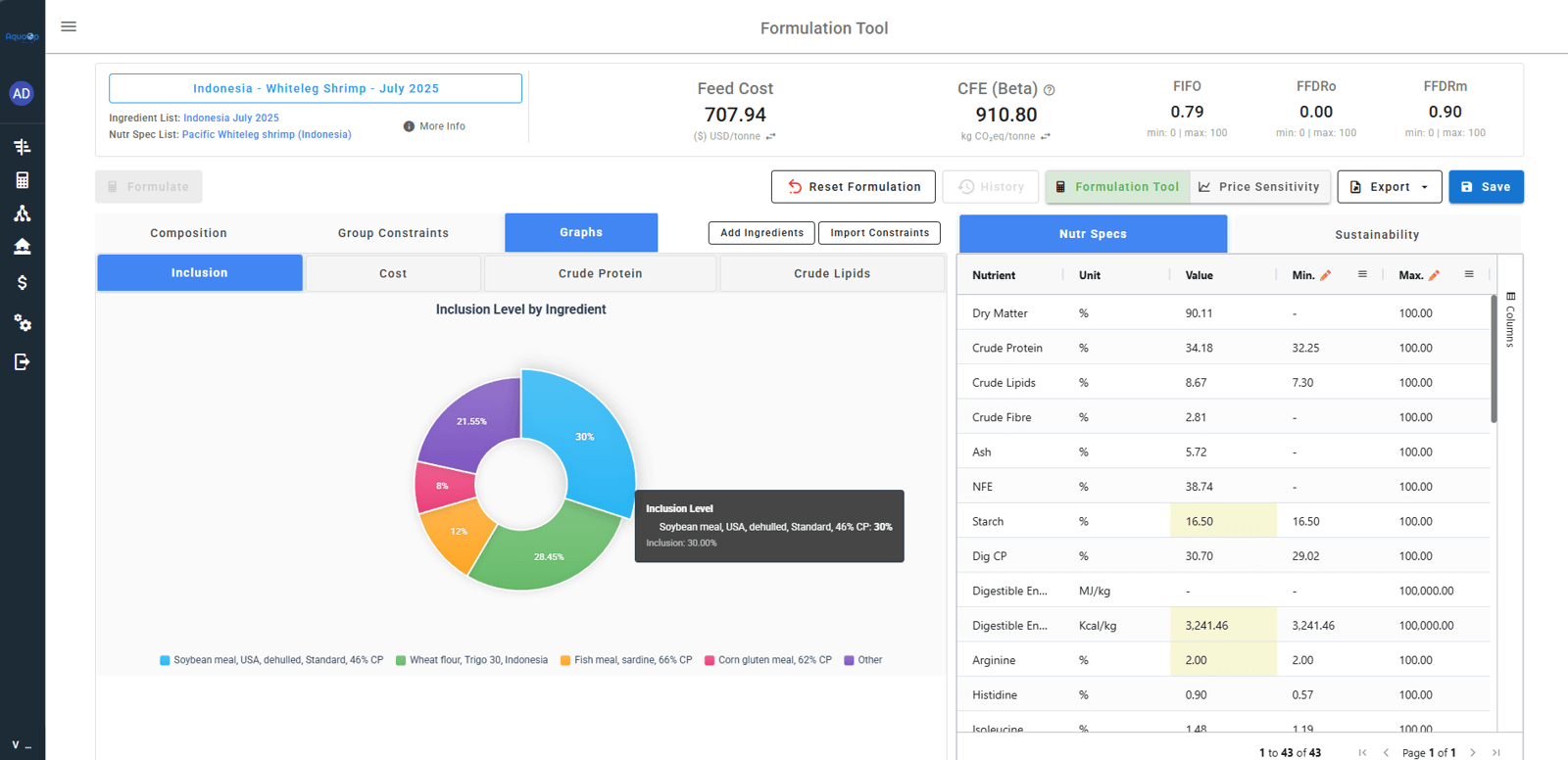Open the warehouse icon in sidebar
Viewport: 1568px width, 760px height.
click(22, 246)
